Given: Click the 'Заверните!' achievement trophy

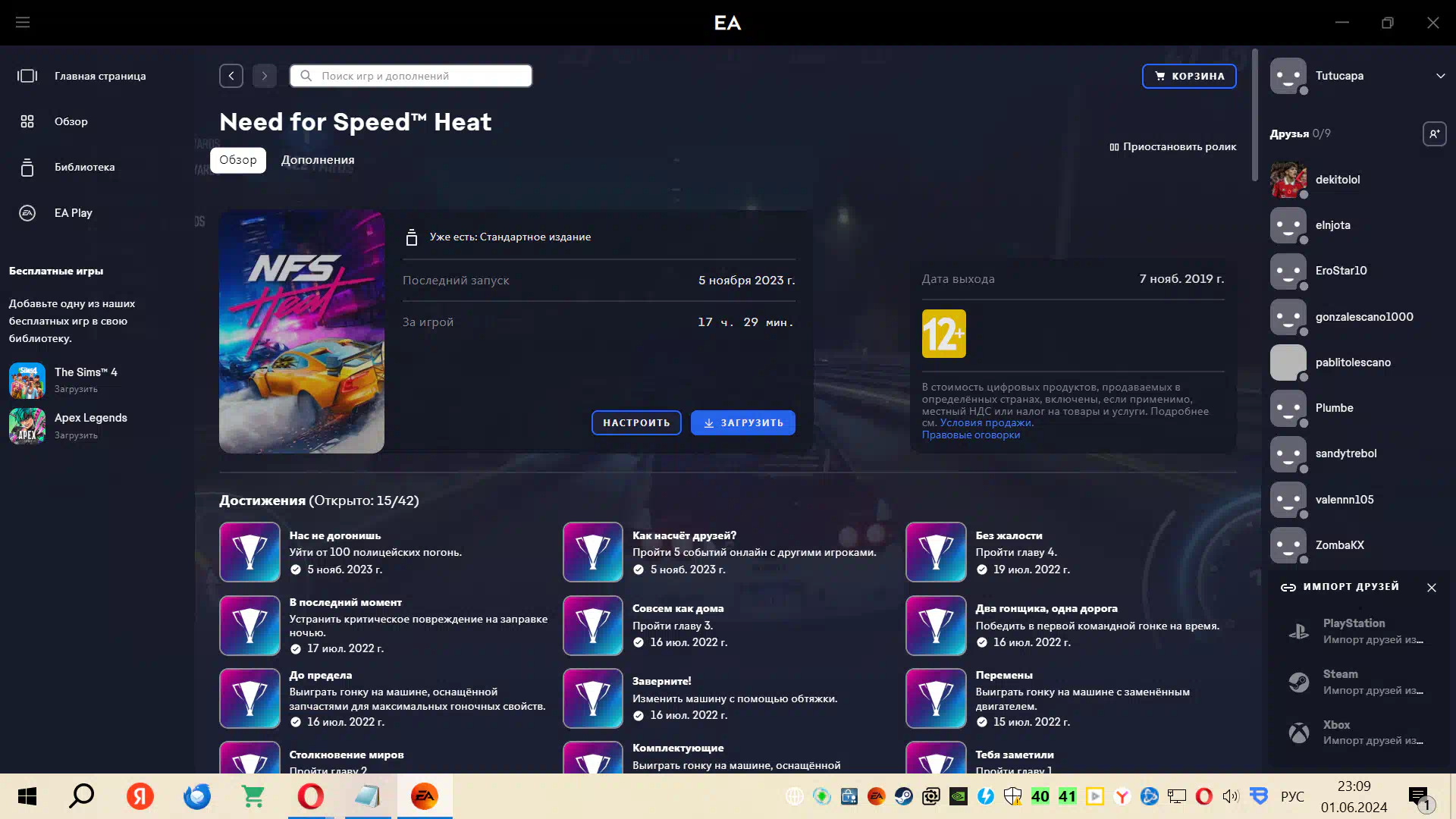Looking at the screenshot, I should tap(593, 698).
